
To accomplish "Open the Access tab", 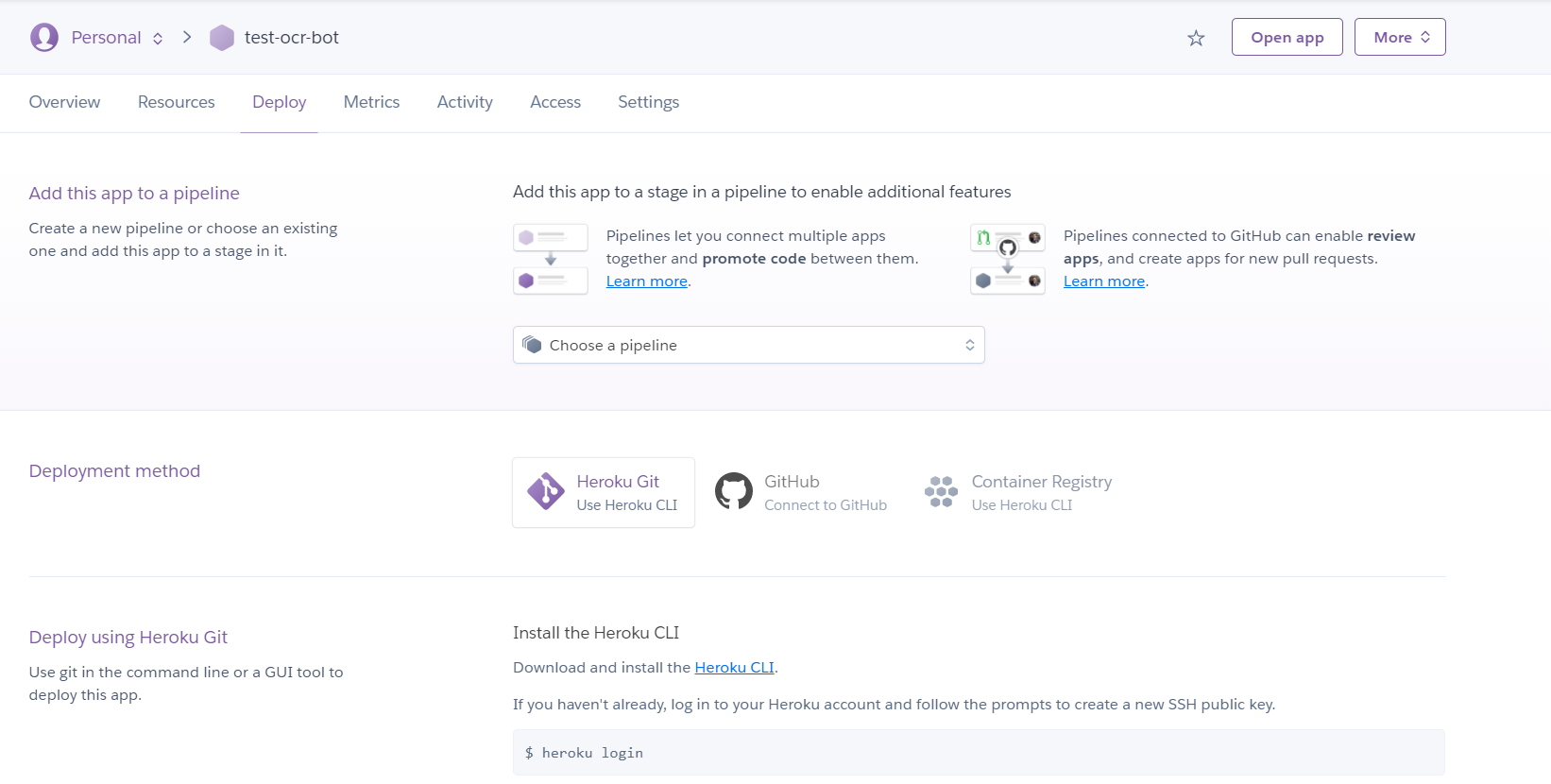I will pos(555,102).
